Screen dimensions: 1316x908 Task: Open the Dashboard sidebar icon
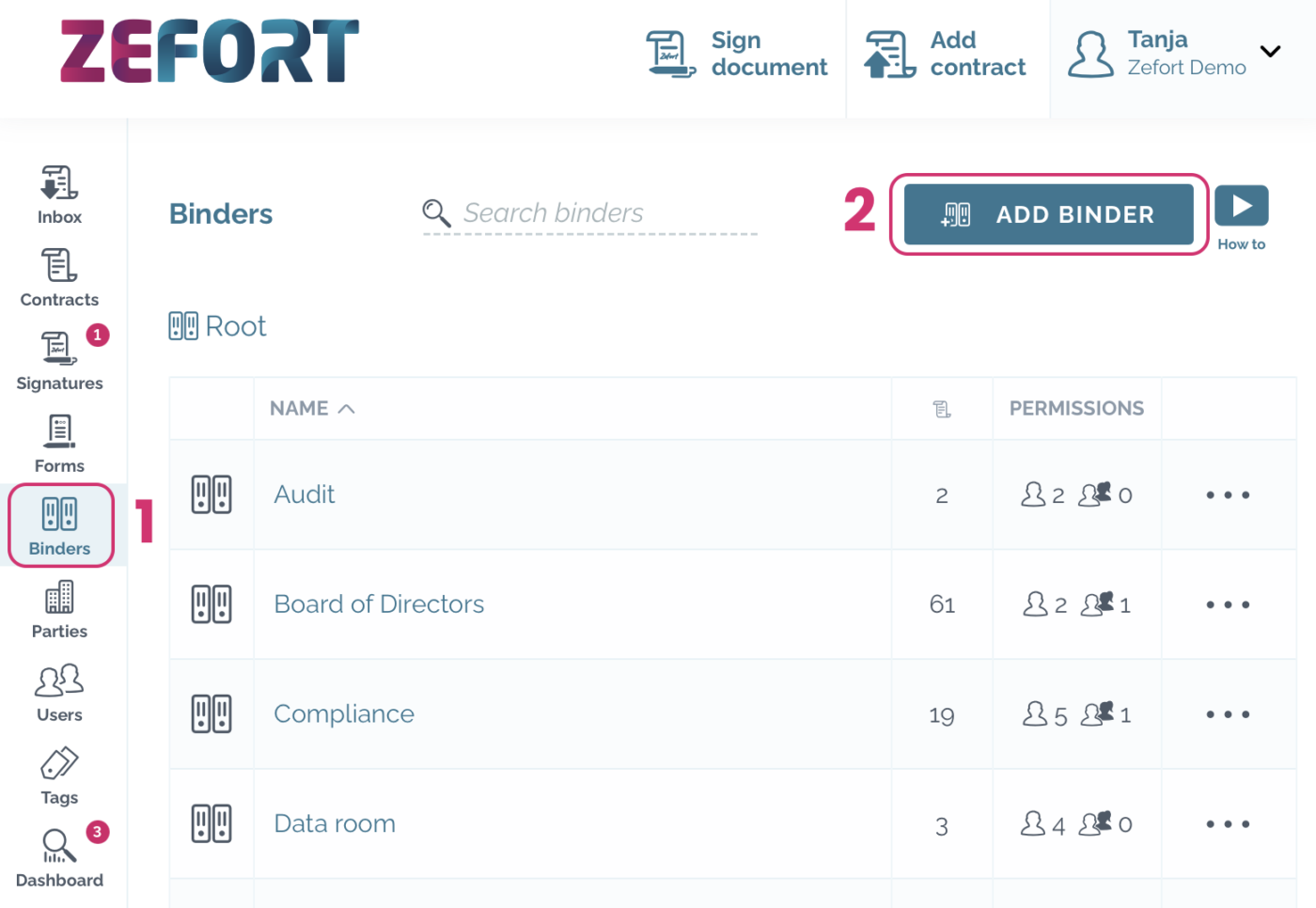(59, 858)
